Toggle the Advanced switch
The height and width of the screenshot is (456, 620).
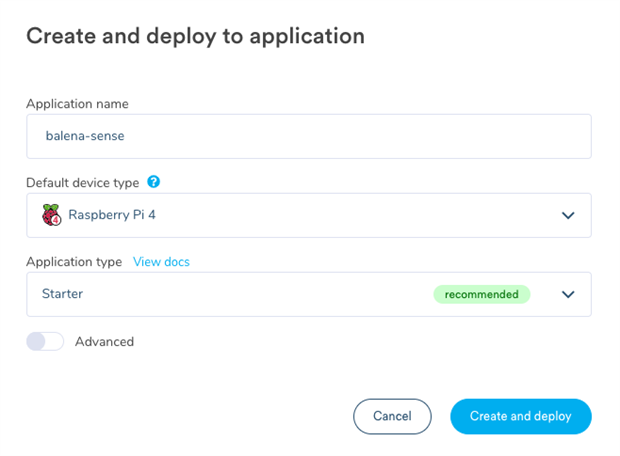click(45, 342)
